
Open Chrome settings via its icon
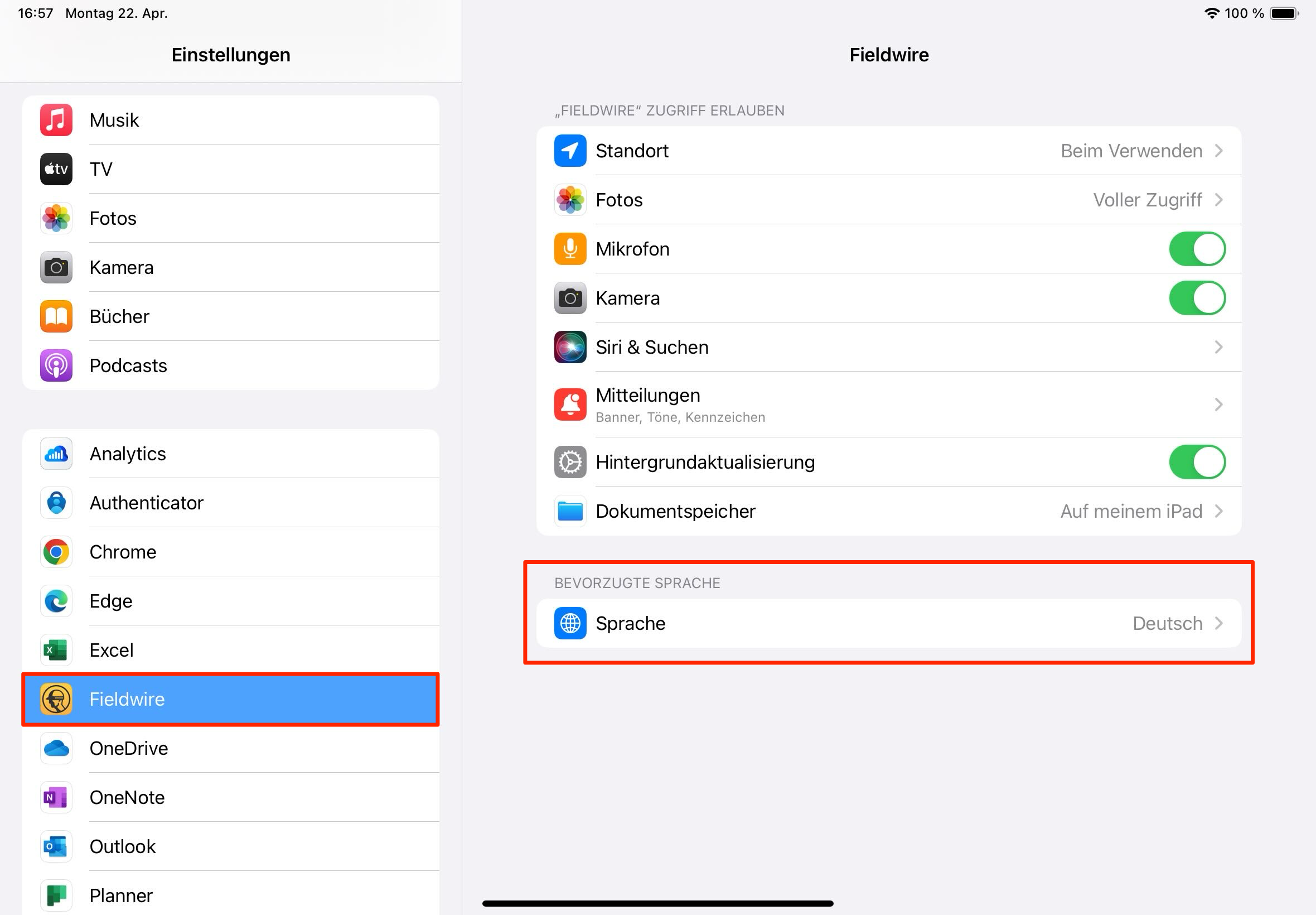click(56, 552)
